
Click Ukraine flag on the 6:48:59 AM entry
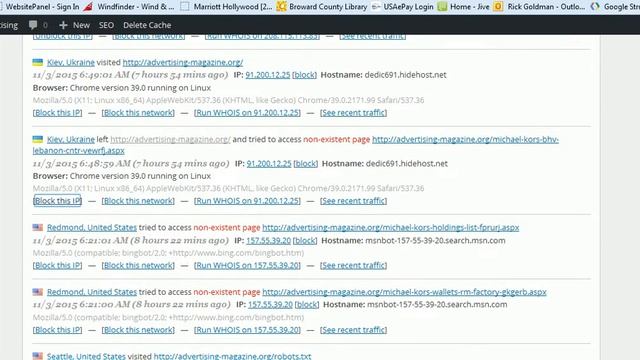pyautogui.click(x=38, y=139)
